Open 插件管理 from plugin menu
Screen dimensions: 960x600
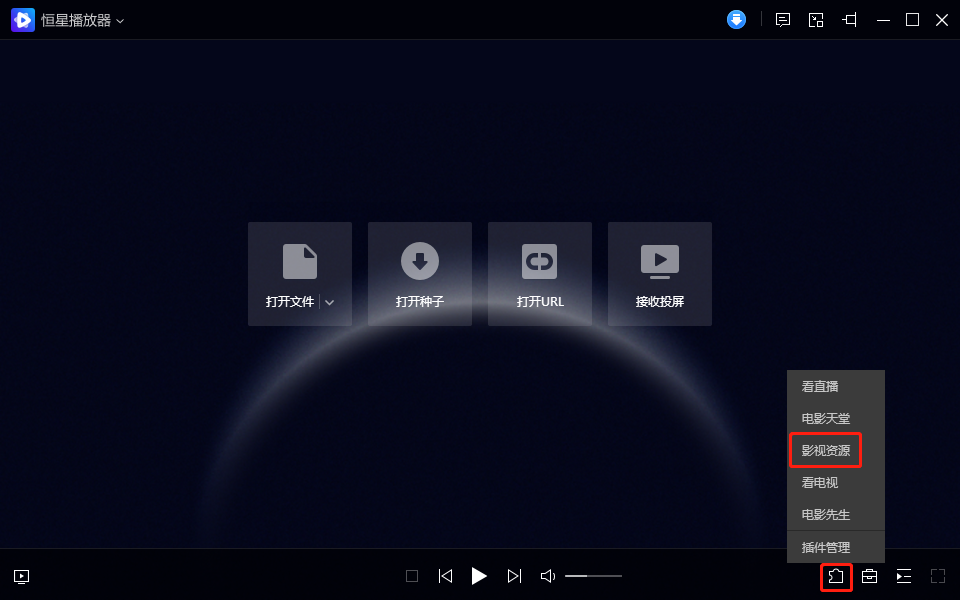tap(836, 547)
